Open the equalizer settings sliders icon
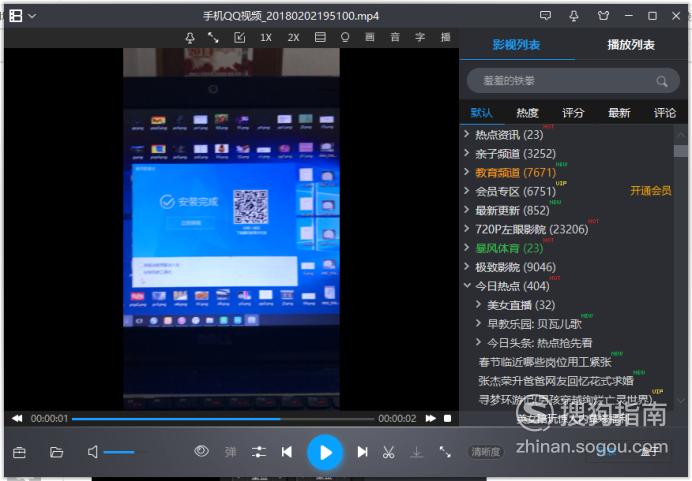This screenshot has height=481, width=692. point(259,452)
